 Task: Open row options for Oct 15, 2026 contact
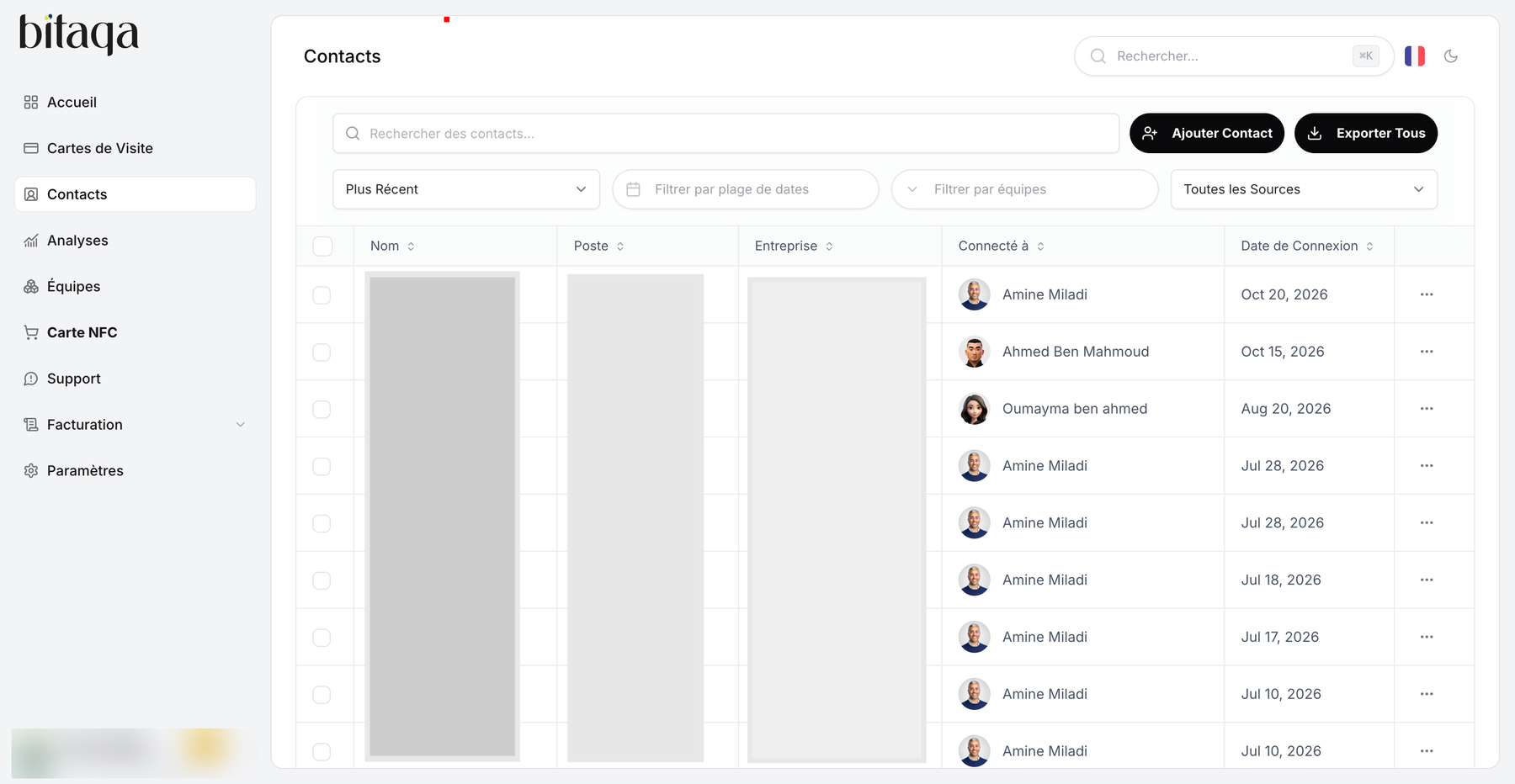[1427, 352]
